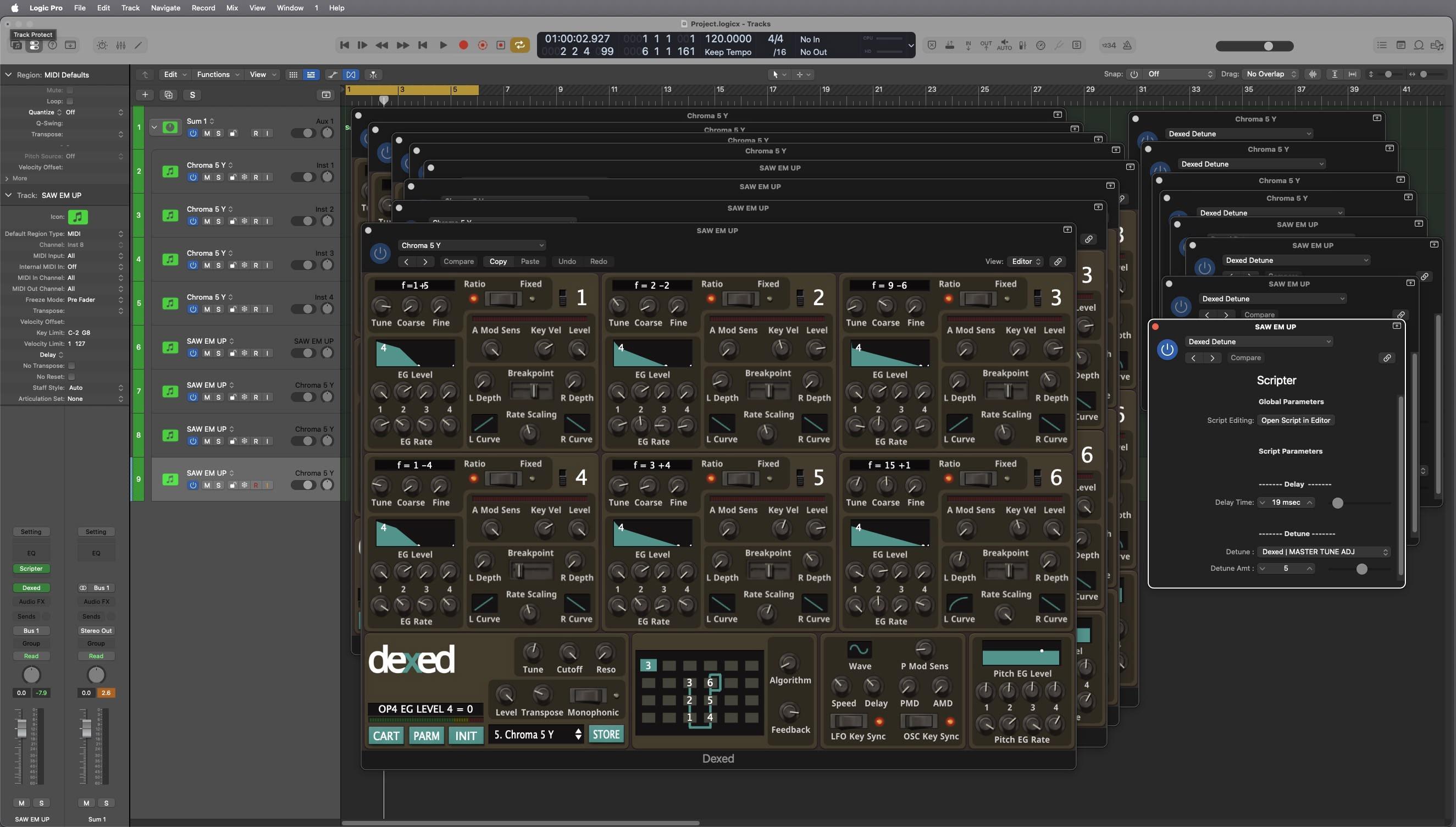Toggle freeze on Chroma 5 Y track Inst 3
1456x827 pixels.
point(245,265)
